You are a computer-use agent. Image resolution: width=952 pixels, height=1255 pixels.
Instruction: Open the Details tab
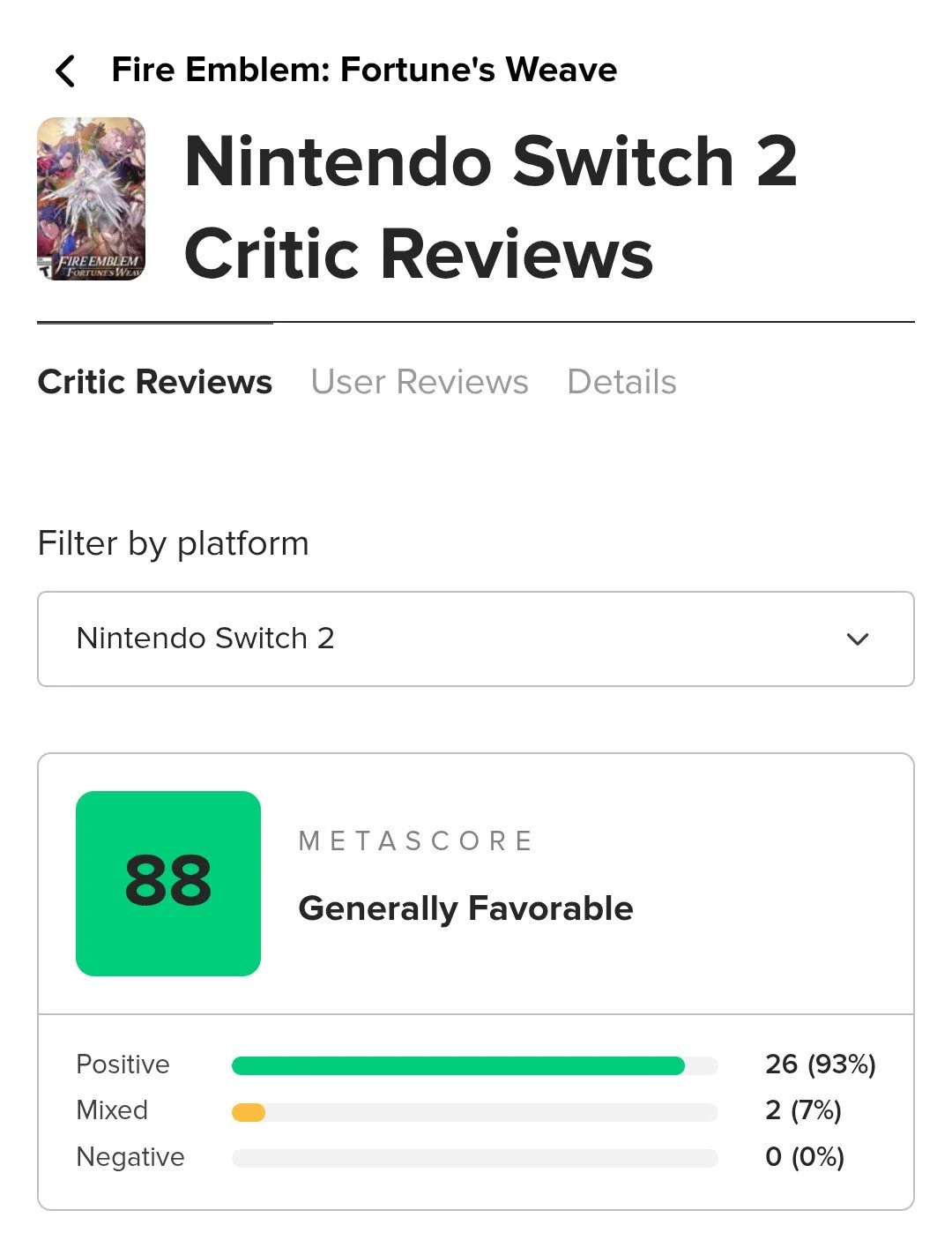click(x=622, y=382)
